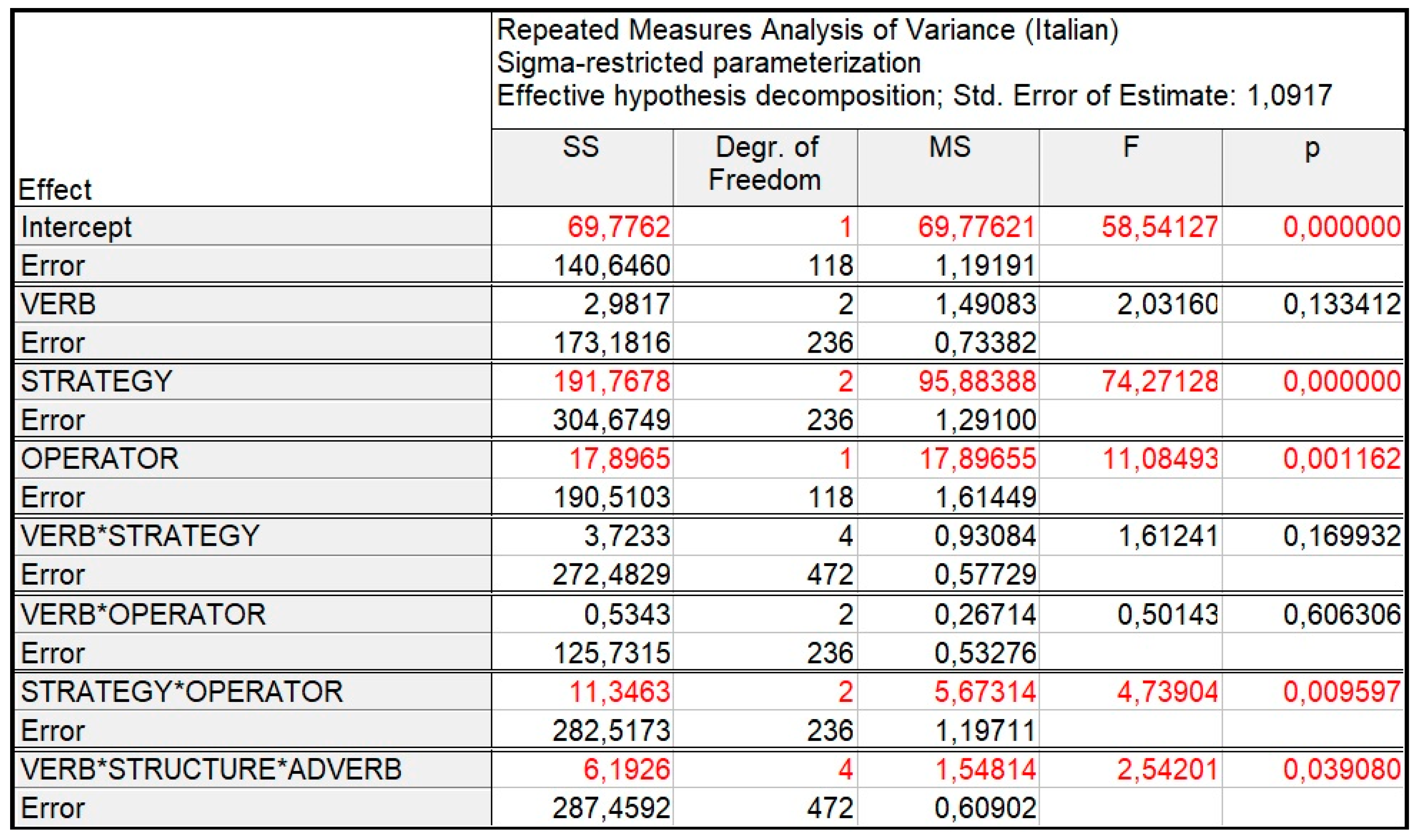Click the VERB p value 0,133412

coord(1341,304)
